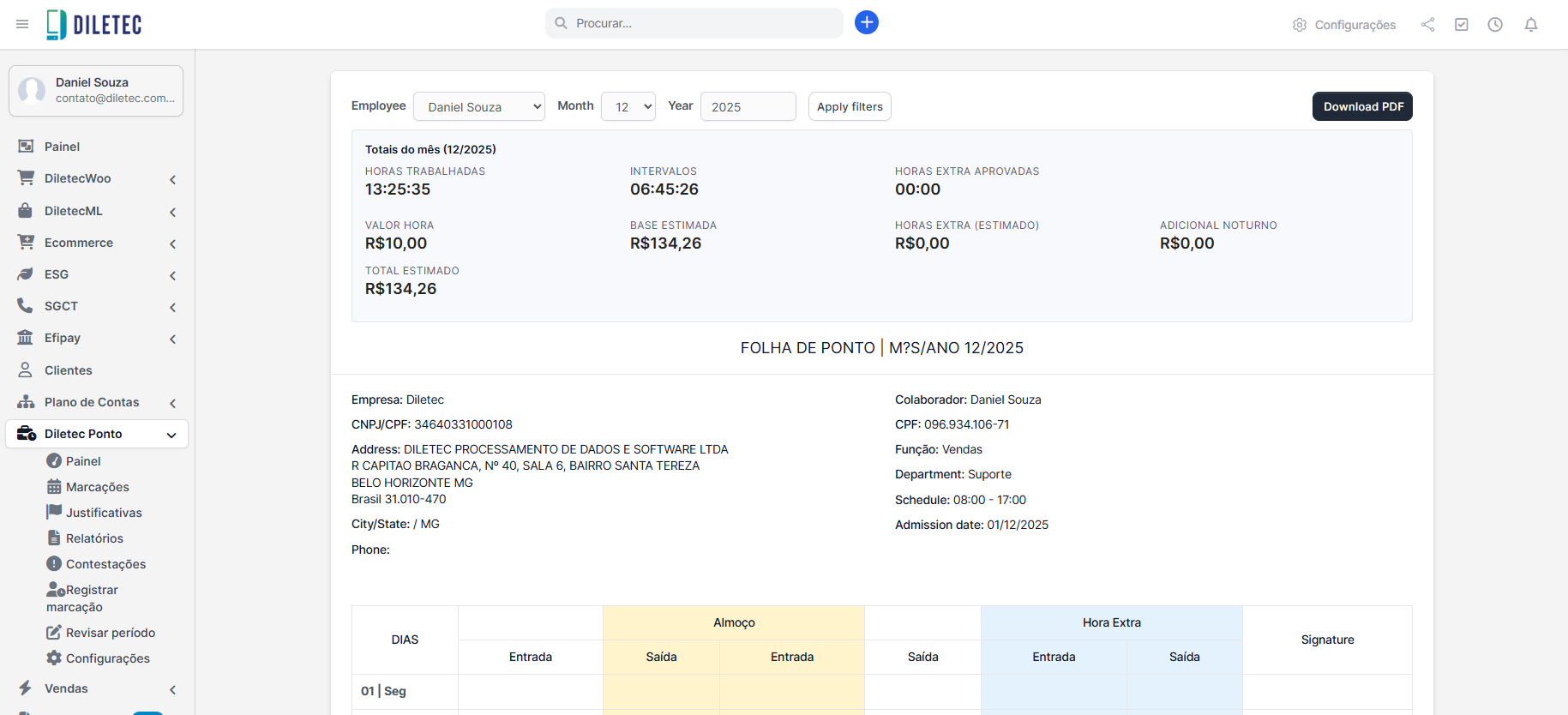Click the Year input field

pos(748,106)
